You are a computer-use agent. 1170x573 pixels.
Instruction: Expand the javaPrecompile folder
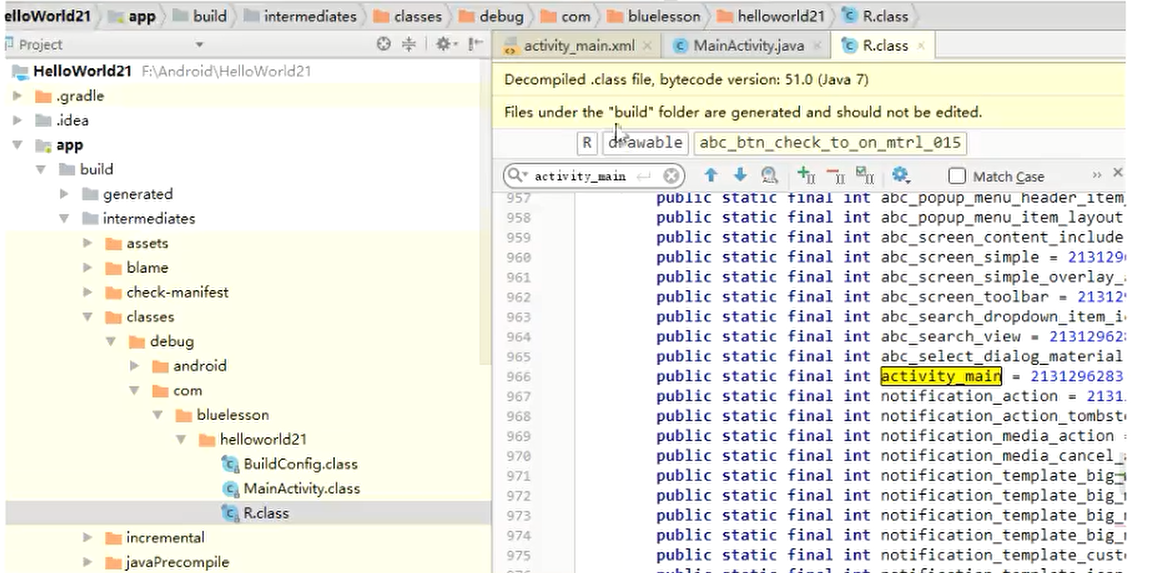click(87, 562)
